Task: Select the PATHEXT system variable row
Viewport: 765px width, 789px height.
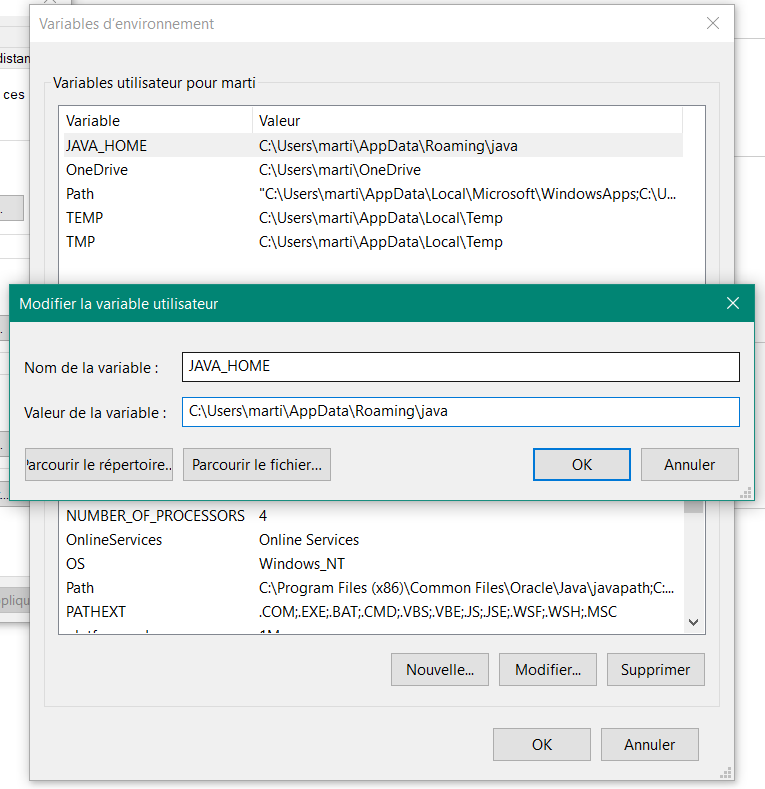Action: (96, 611)
